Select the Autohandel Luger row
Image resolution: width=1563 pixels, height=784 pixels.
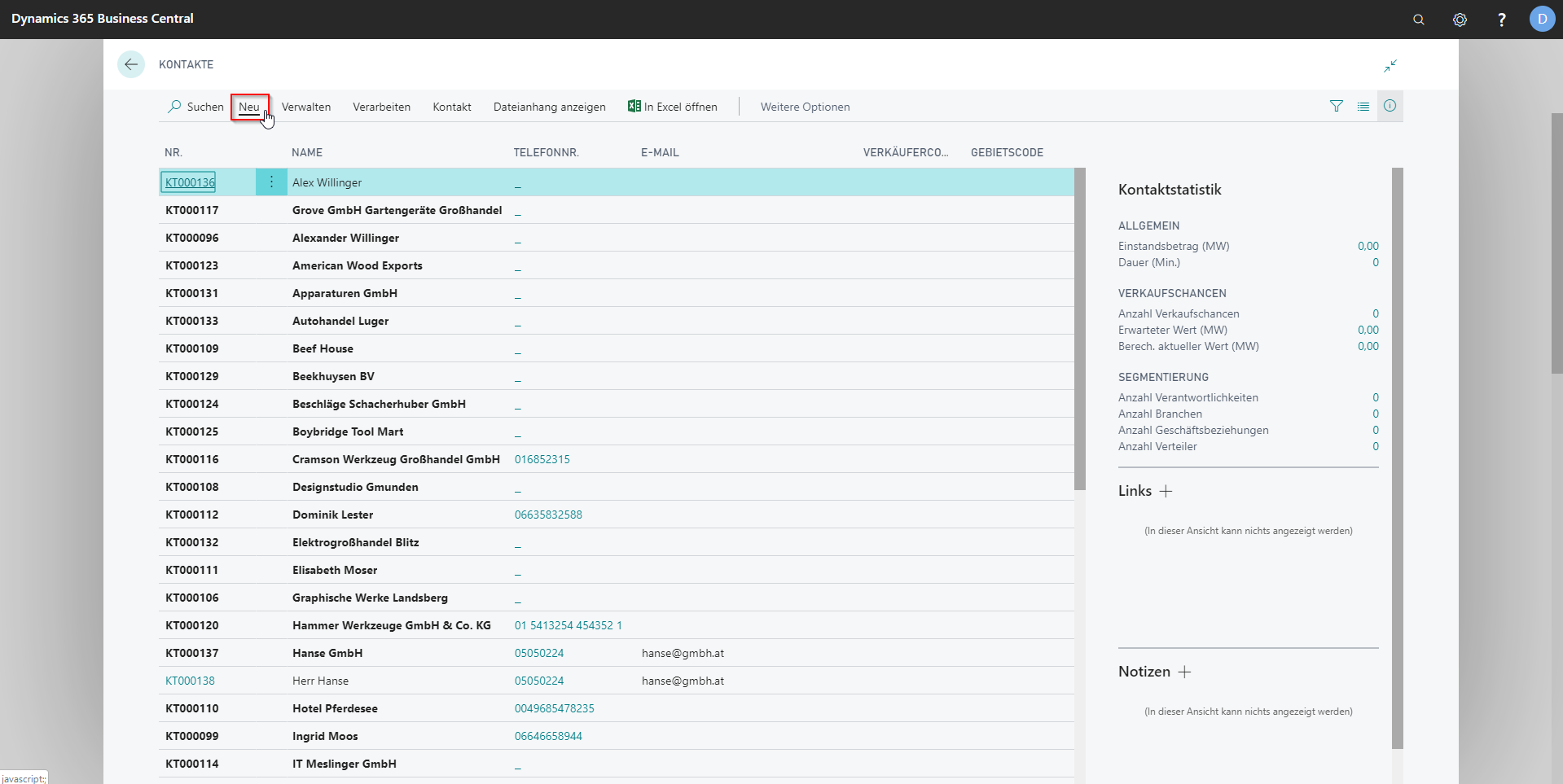coord(617,321)
